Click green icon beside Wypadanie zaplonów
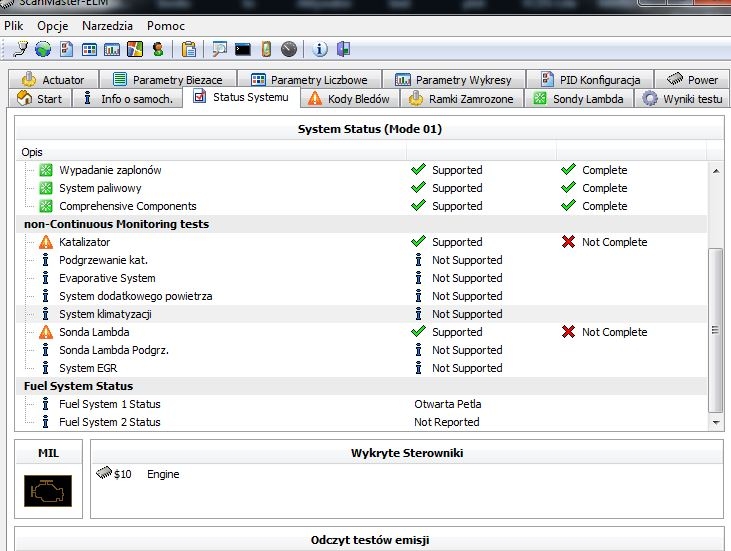The width and height of the screenshot is (731, 551). coord(46,170)
